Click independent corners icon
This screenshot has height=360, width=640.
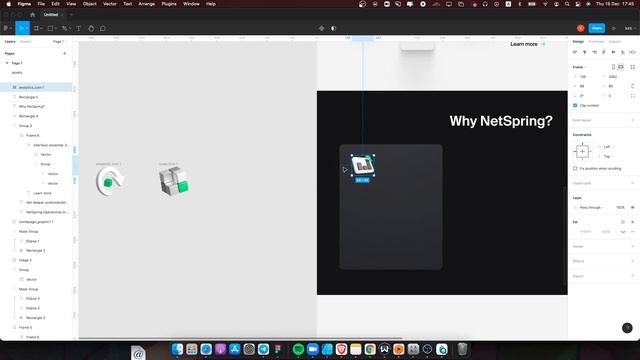(x=633, y=96)
